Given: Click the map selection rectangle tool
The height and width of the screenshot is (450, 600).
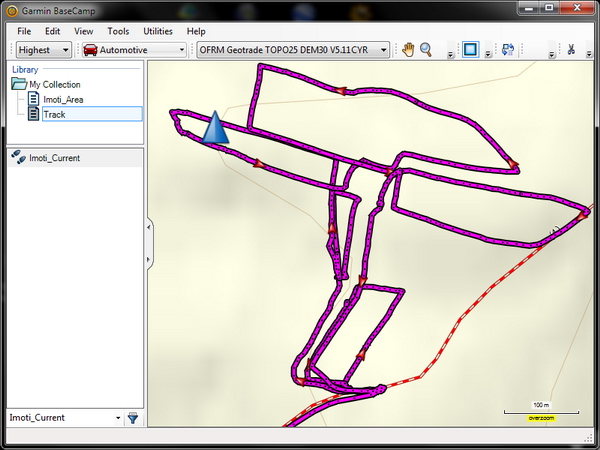Looking at the screenshot, I should click(x=470, y=50).
